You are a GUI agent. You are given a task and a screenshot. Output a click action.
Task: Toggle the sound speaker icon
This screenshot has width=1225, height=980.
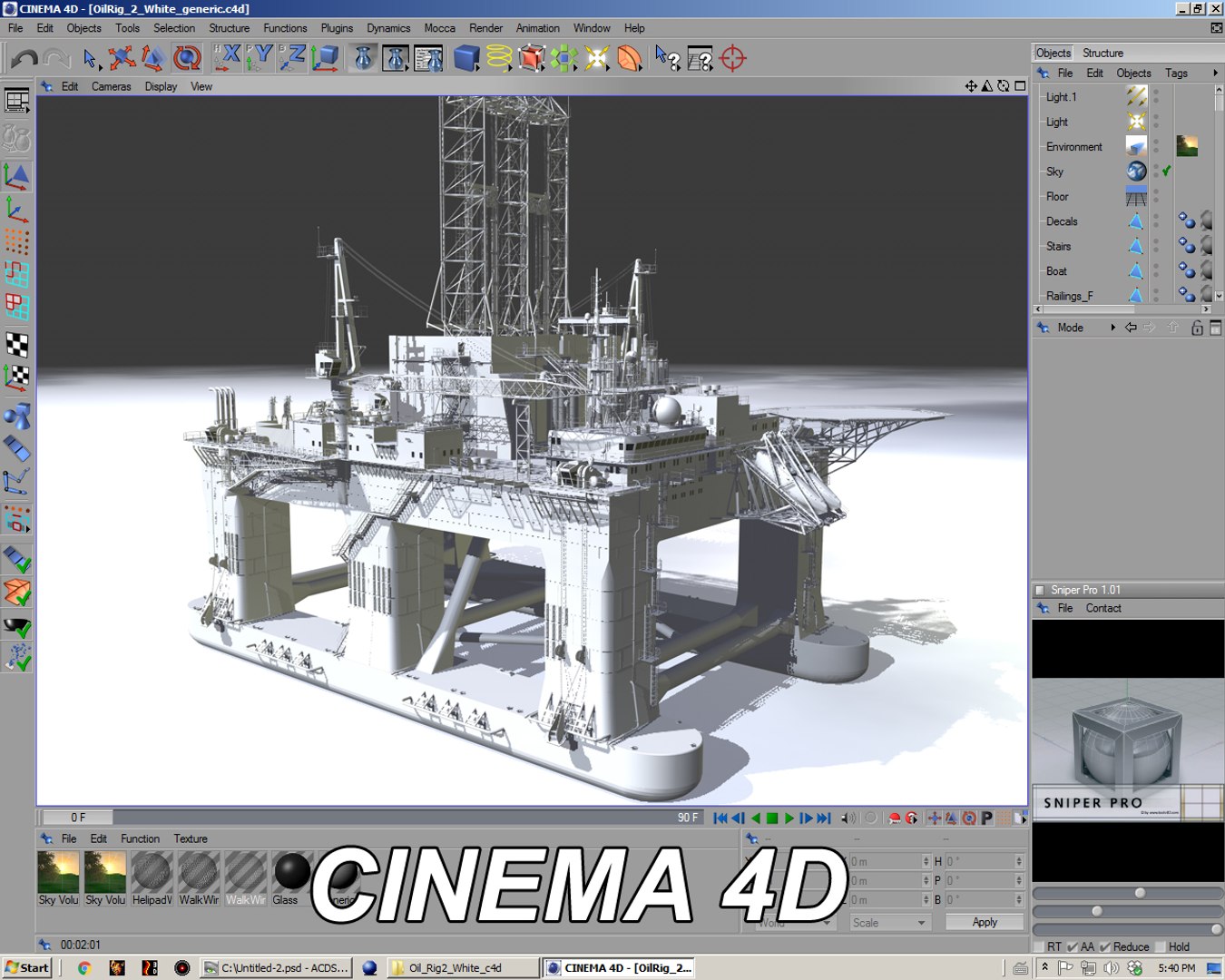coord(847,818)
